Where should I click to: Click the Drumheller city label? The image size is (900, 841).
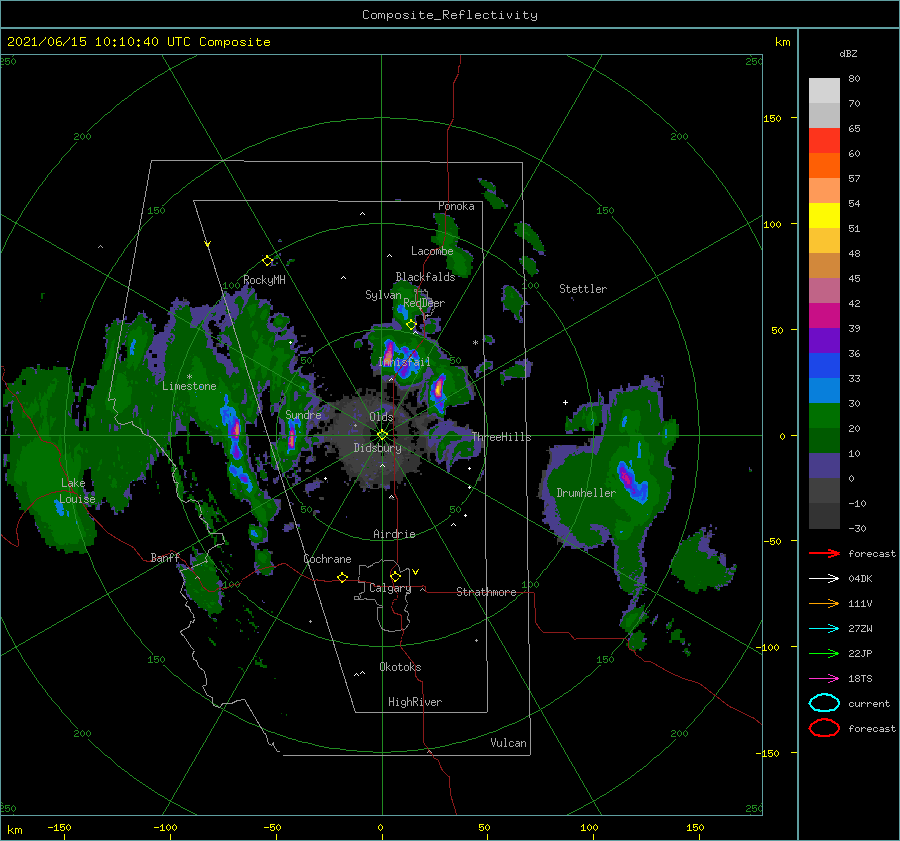pyautogui.click(x=586, y=493)
